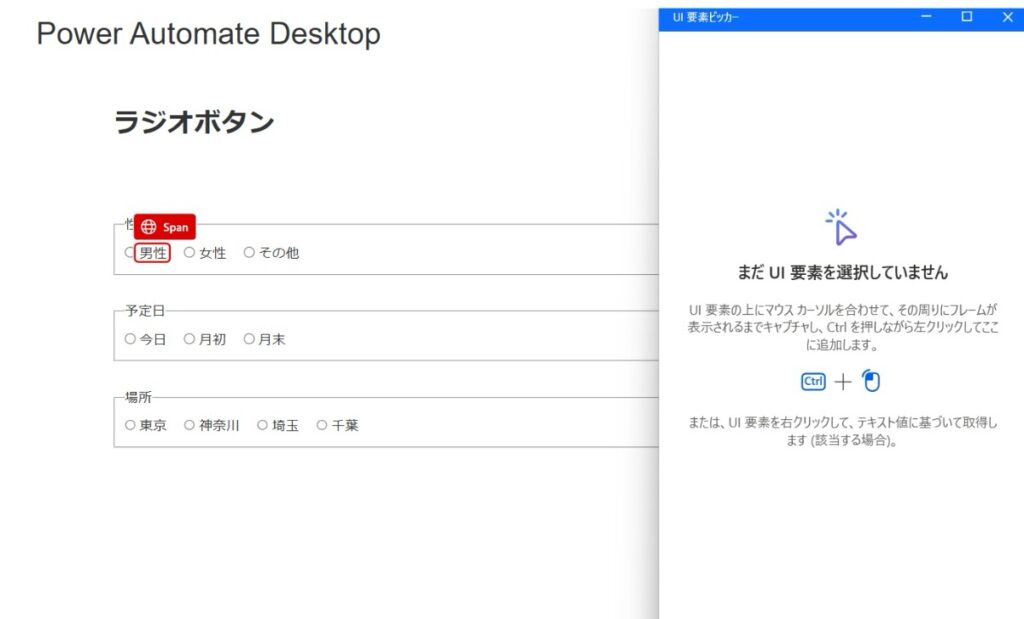Click the globe icon in Span tag
The image size is (1024, 619).
tap(149, 227)
